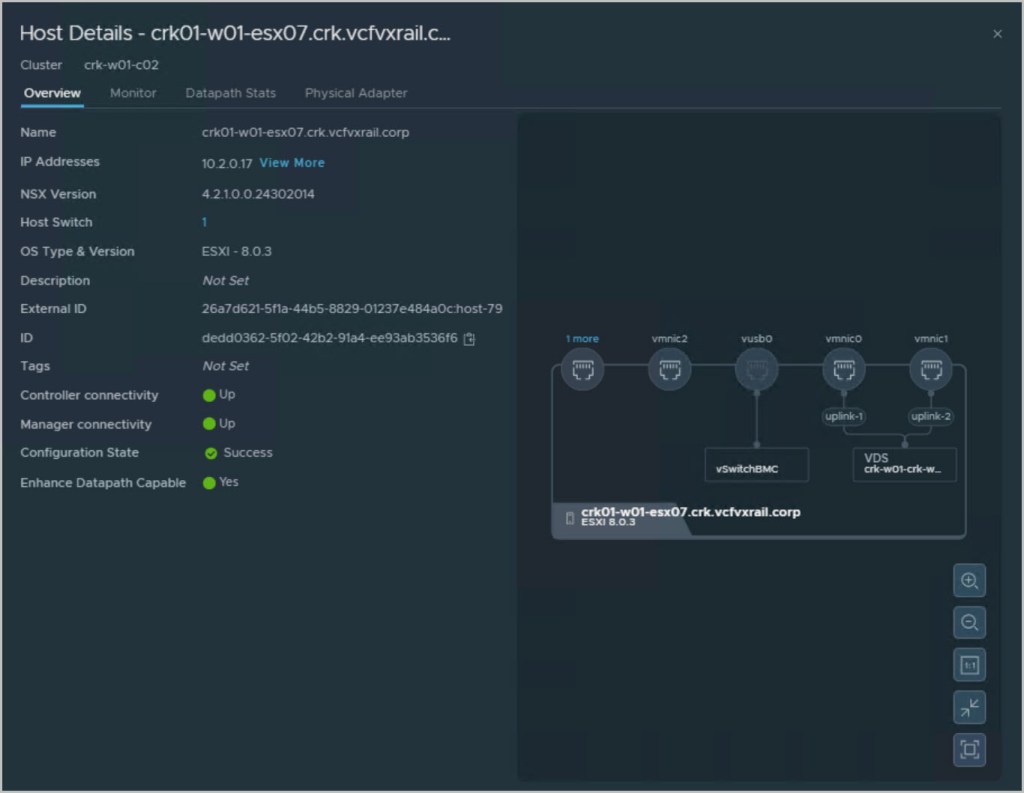Select the vmnic1 adapter icon
This screenshot has height=793, width=1024.
coord(931,370)
